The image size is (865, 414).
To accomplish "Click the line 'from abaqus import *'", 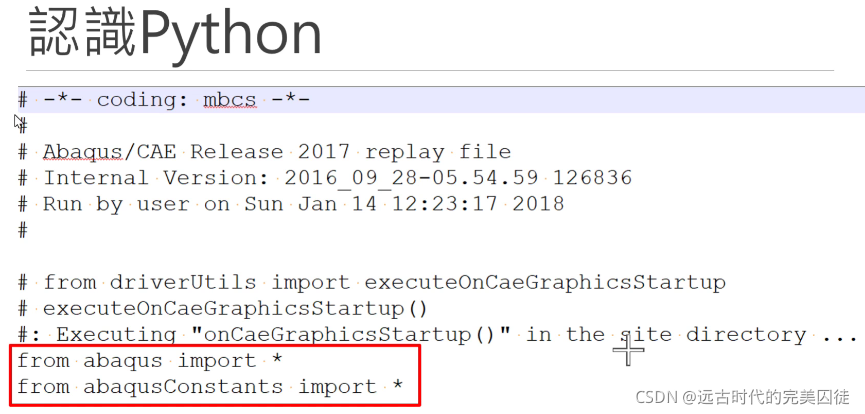I will [x=150, y=361].
